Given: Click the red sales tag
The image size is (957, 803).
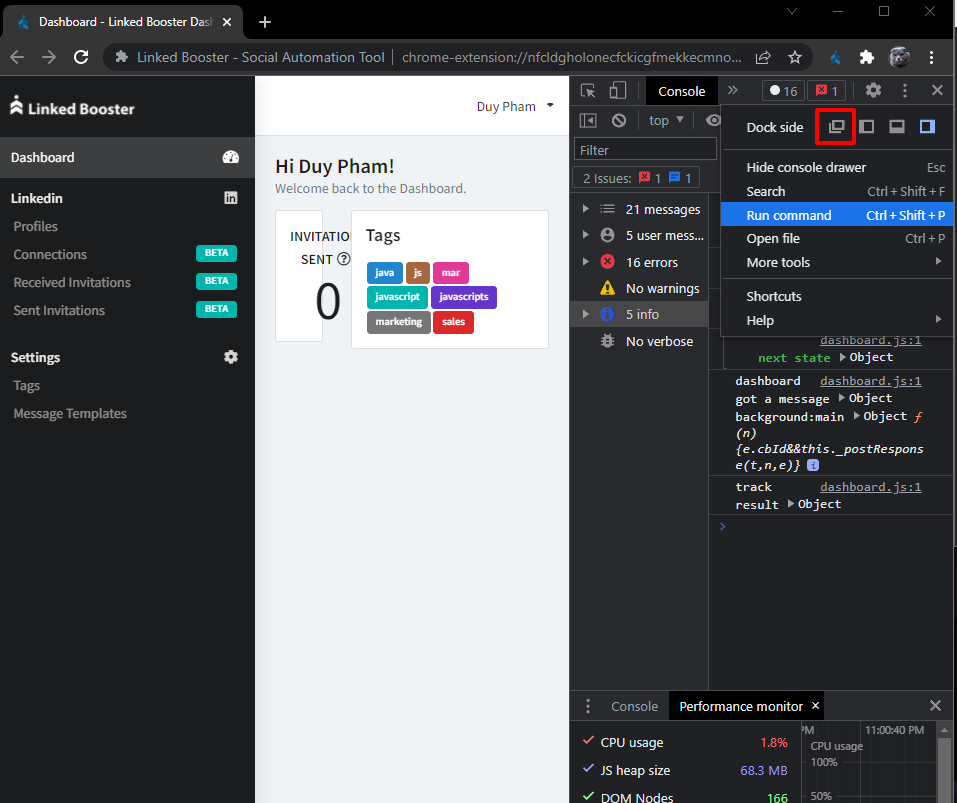Looking at the screenshot, I should (453, 322).
